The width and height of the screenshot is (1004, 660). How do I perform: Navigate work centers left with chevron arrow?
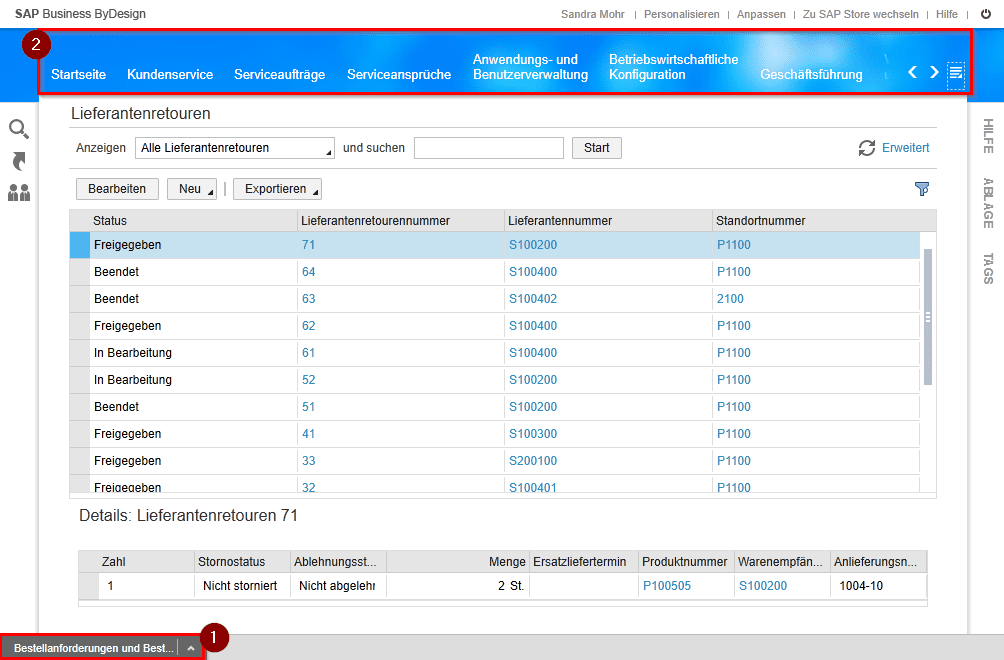pos(912,72)
